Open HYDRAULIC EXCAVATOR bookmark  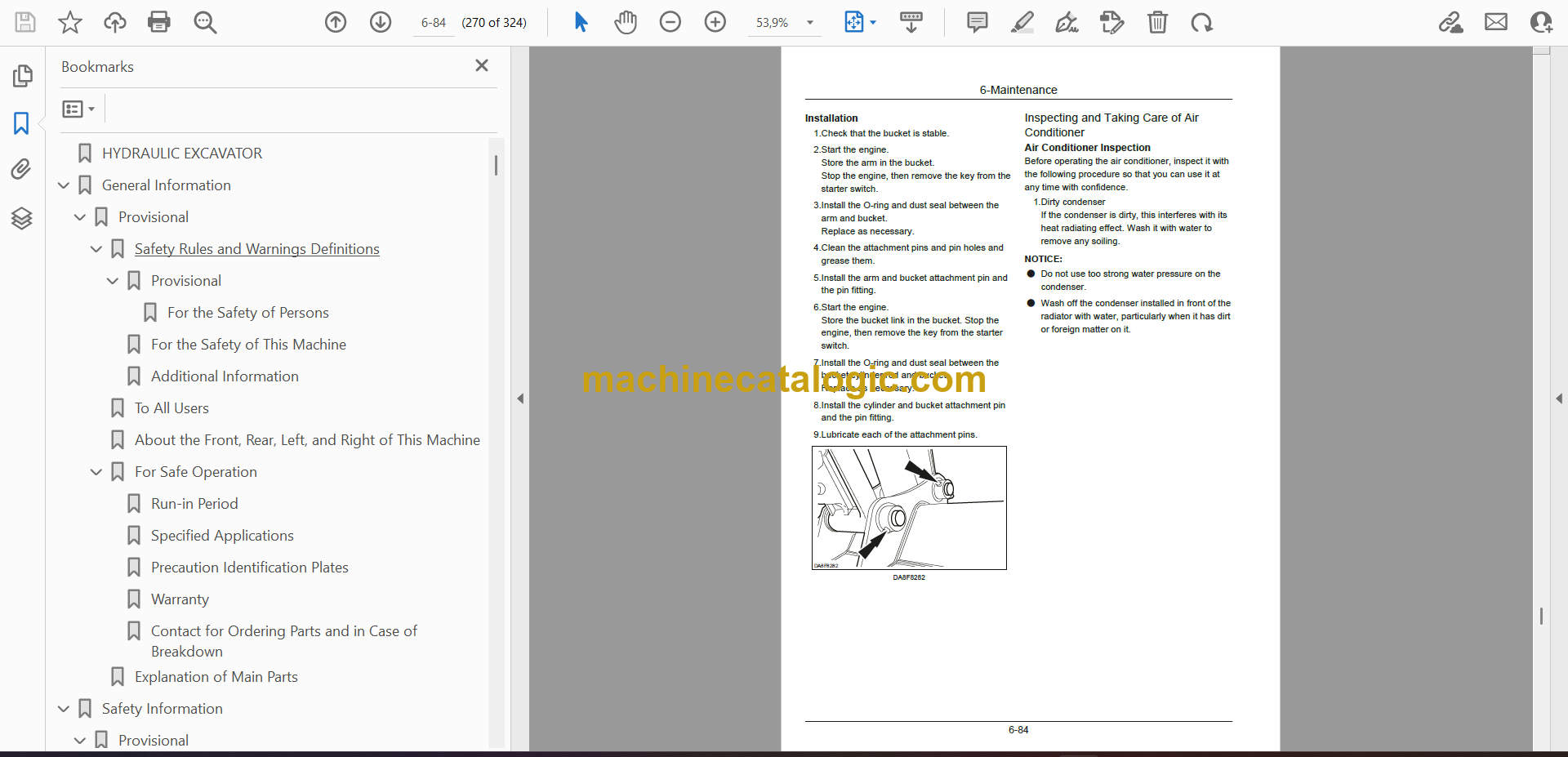tap(181, 154)
